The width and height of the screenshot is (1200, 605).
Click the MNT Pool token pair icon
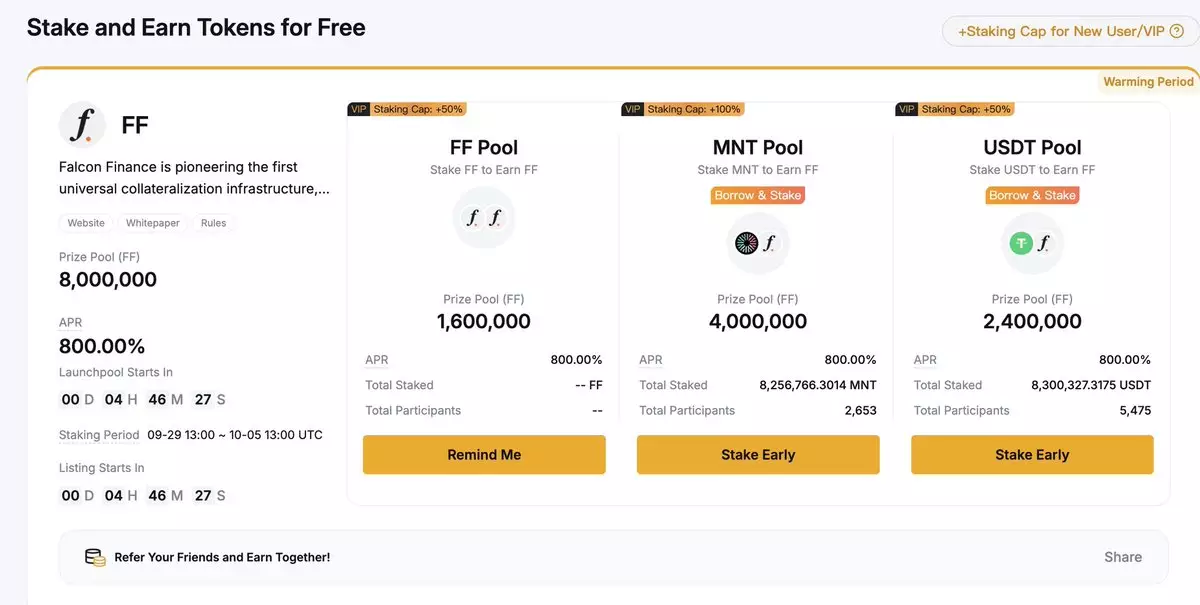pos(758,242)
